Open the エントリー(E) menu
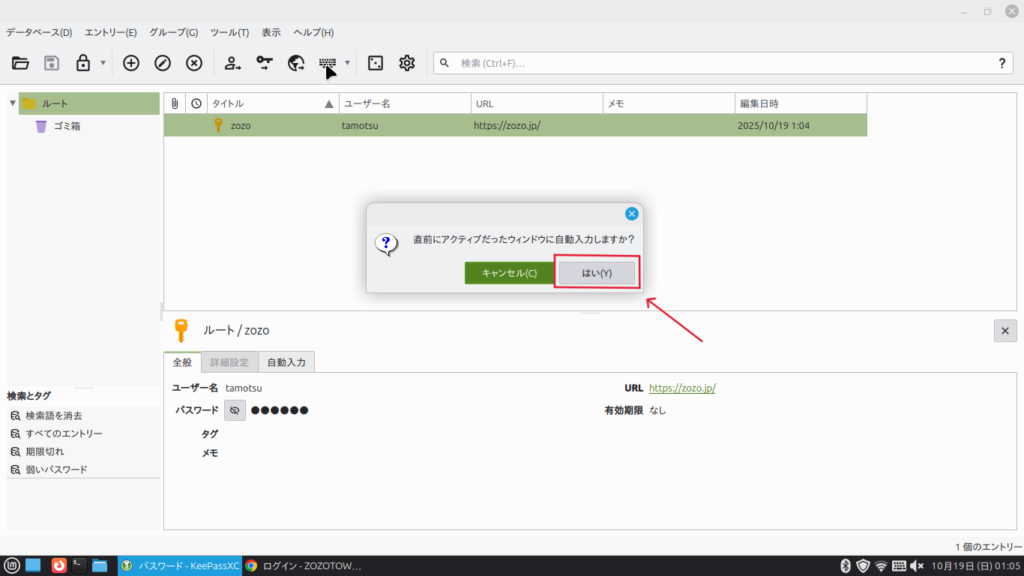 click(111, 33)
